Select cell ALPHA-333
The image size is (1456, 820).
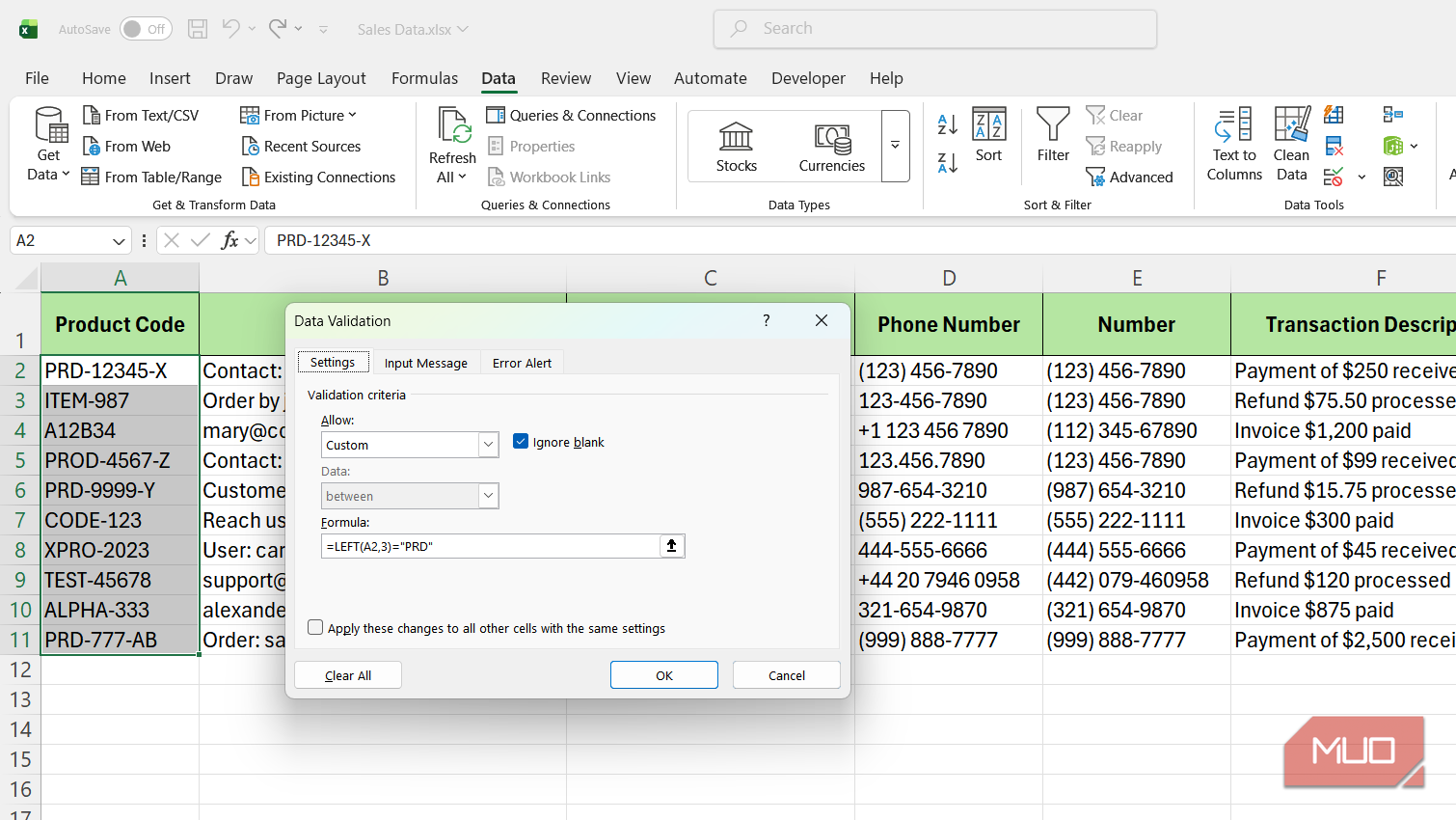coord(120,610)
